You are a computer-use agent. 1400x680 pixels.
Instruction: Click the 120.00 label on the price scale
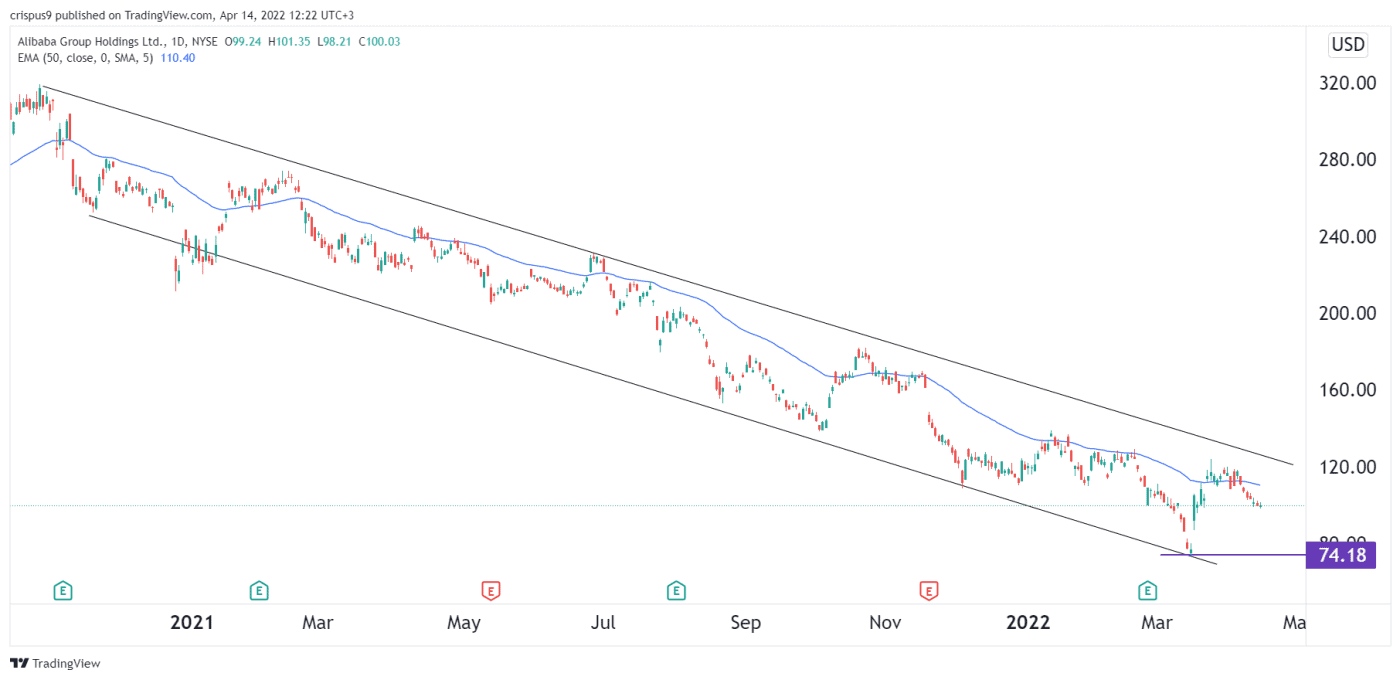tap(1348, 466)
